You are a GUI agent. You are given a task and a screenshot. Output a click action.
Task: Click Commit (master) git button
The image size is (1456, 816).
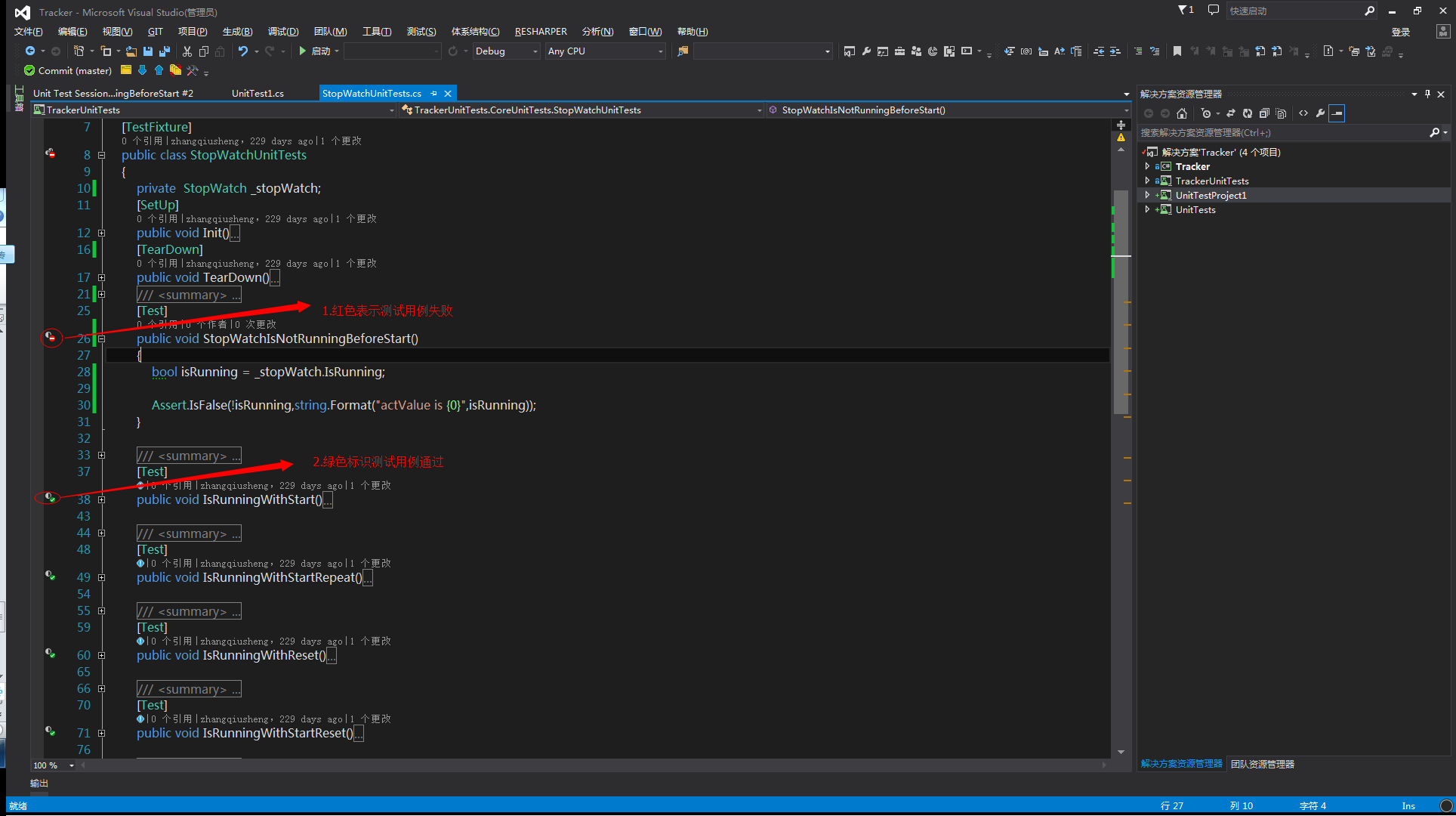pos(68,70)
